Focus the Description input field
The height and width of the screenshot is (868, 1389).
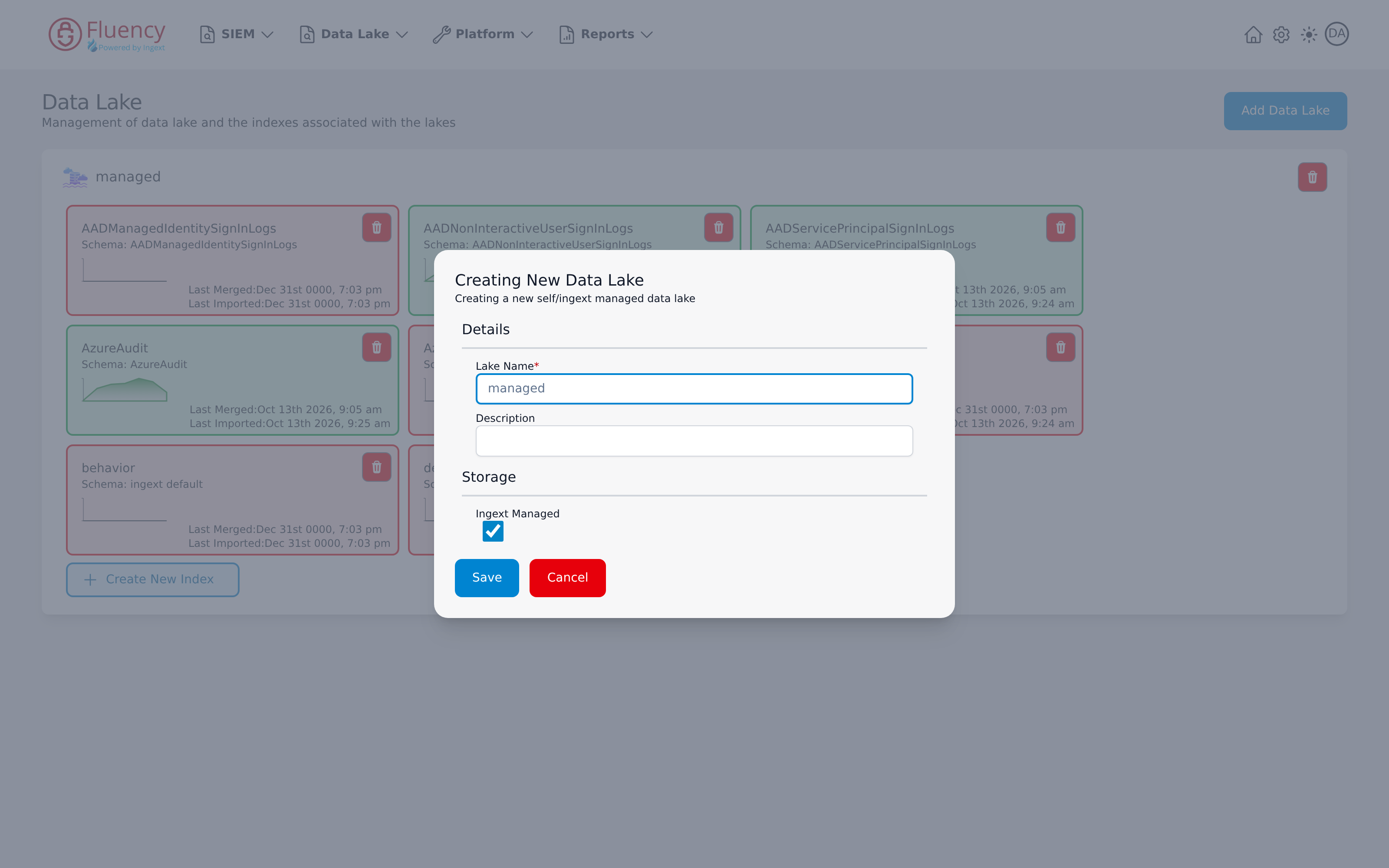(x=694, y=441)
